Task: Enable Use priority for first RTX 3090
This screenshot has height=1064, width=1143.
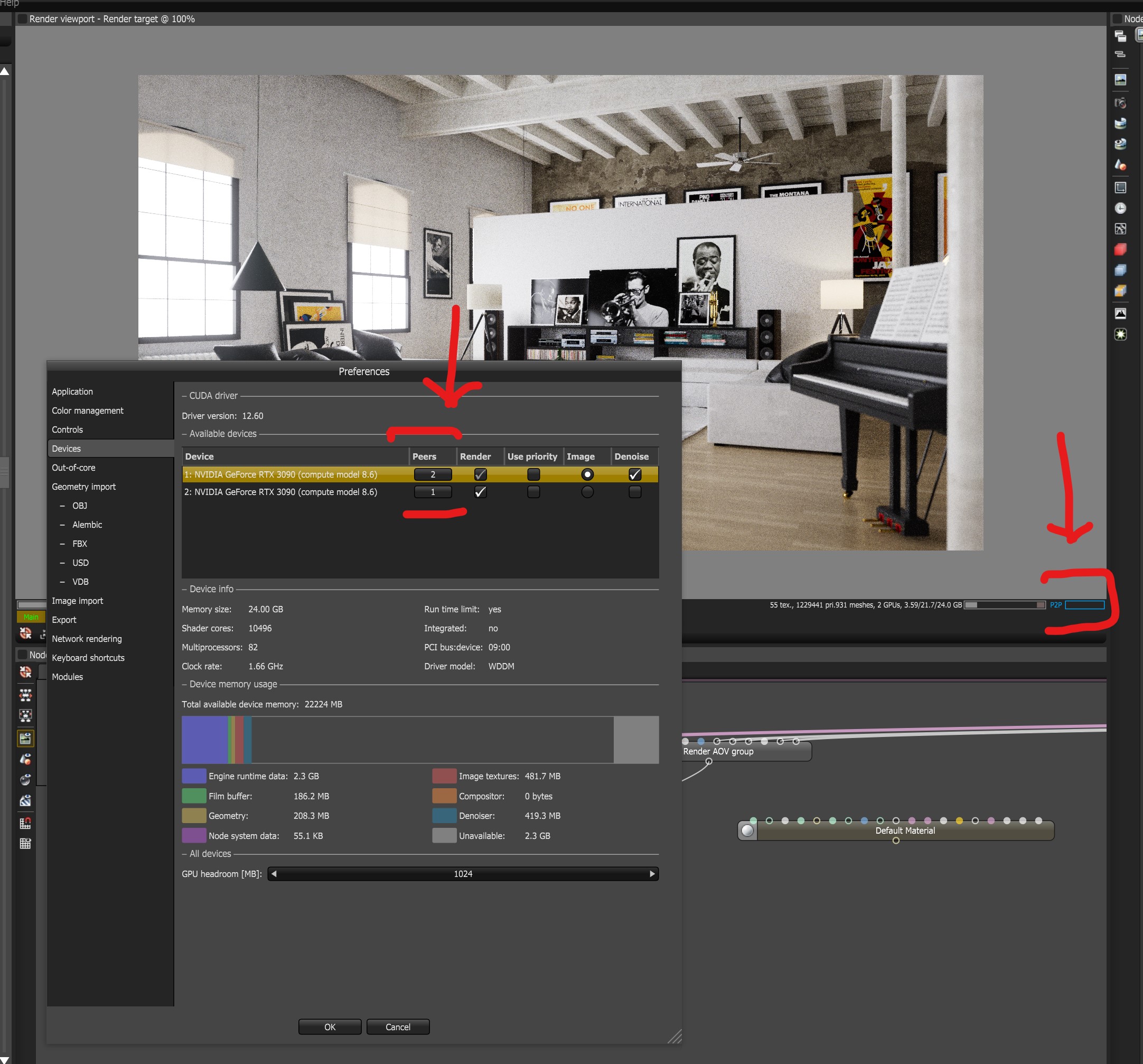Action: click(533, 474)
